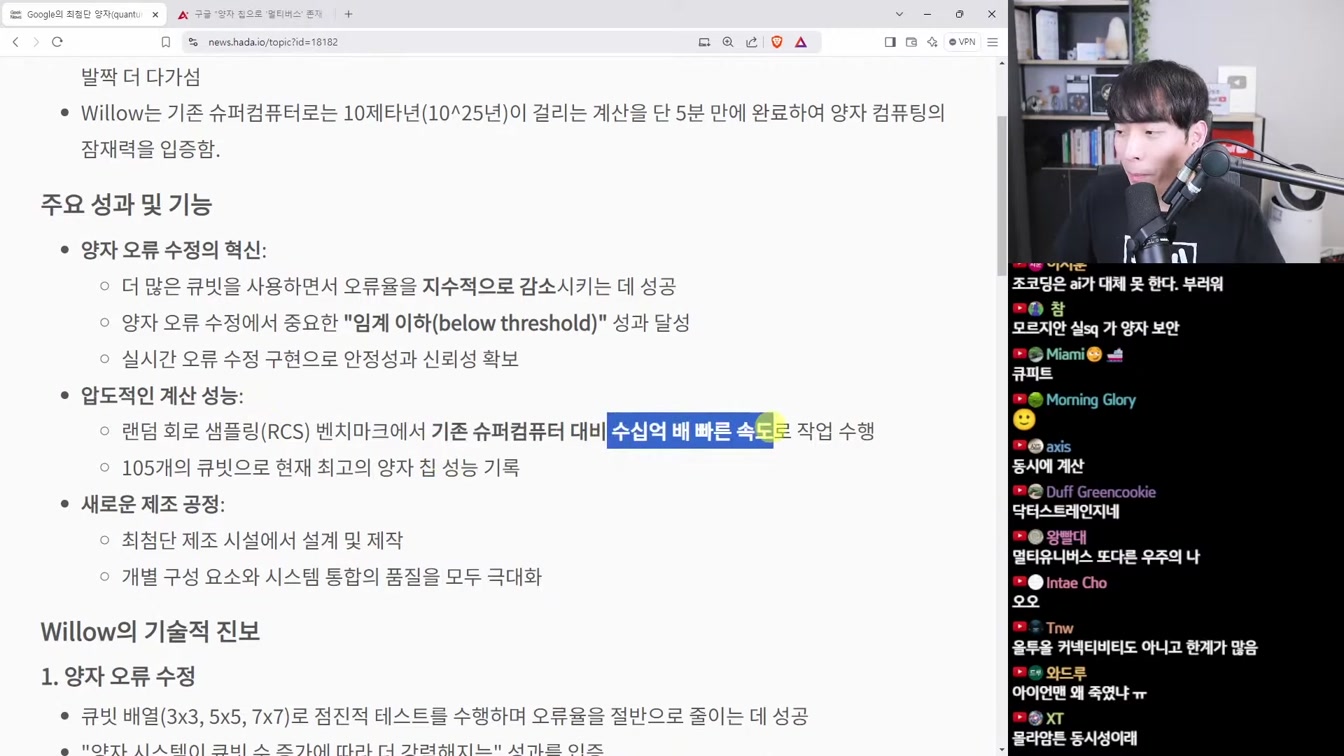
Task: Click chat user name Tnw
Action: point(1059,628)
